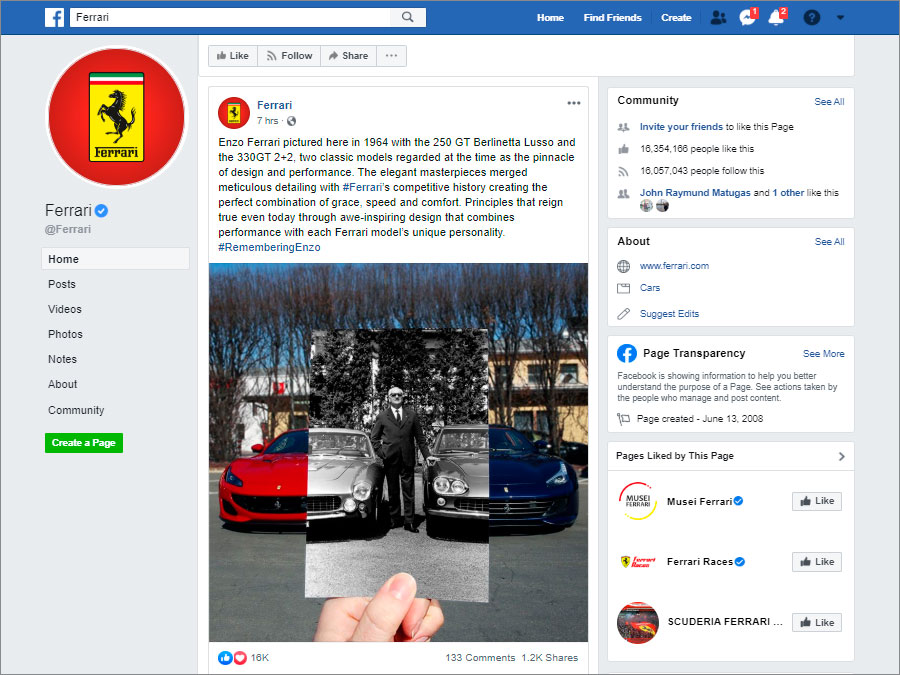Click See More in Page Transparency

[x=824, y=354]
